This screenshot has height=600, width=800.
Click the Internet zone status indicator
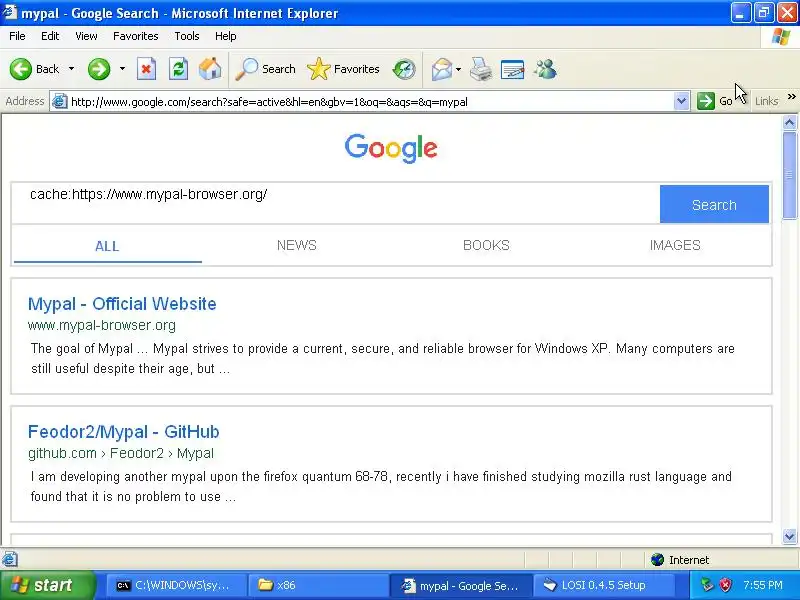click(680, 560)
